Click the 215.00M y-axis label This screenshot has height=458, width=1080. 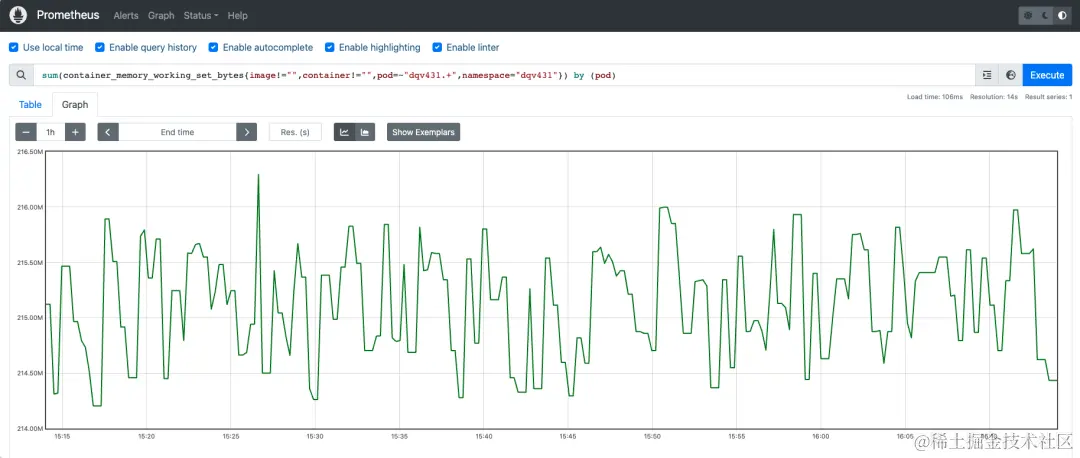pos(30,318)
